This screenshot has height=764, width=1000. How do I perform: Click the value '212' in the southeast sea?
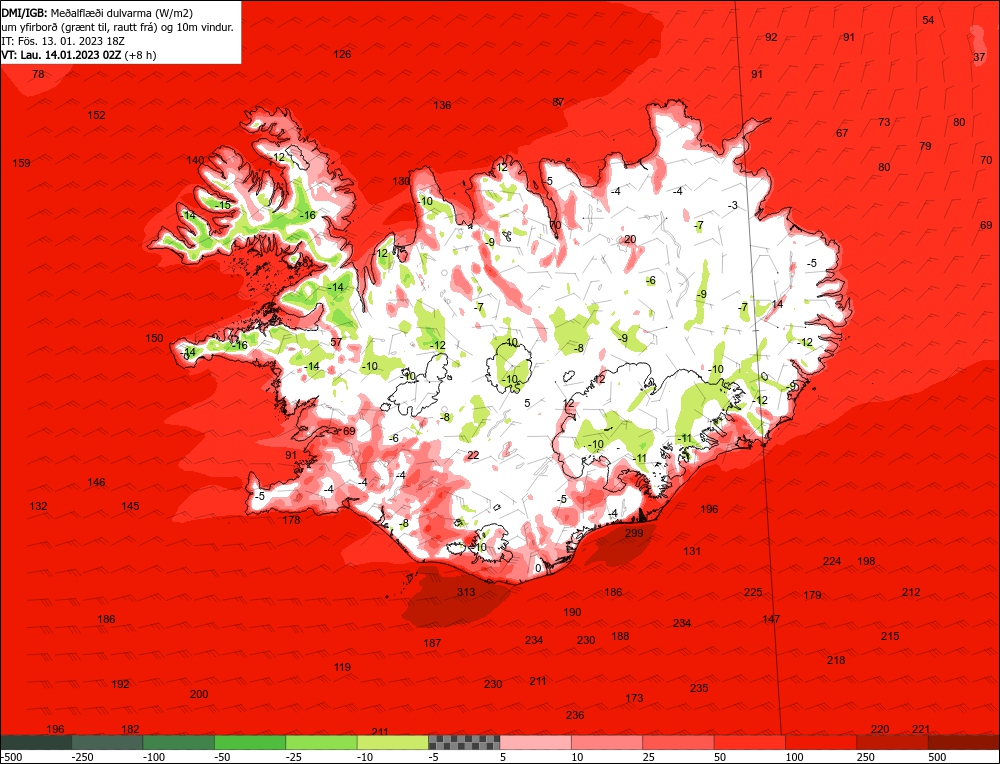[x=911, y=592]
